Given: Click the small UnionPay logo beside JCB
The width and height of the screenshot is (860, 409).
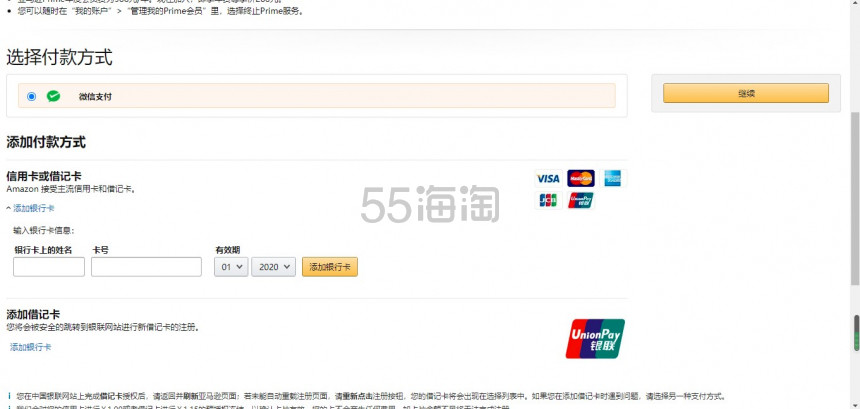Looking at the screenshot, I should pos(580,200).
